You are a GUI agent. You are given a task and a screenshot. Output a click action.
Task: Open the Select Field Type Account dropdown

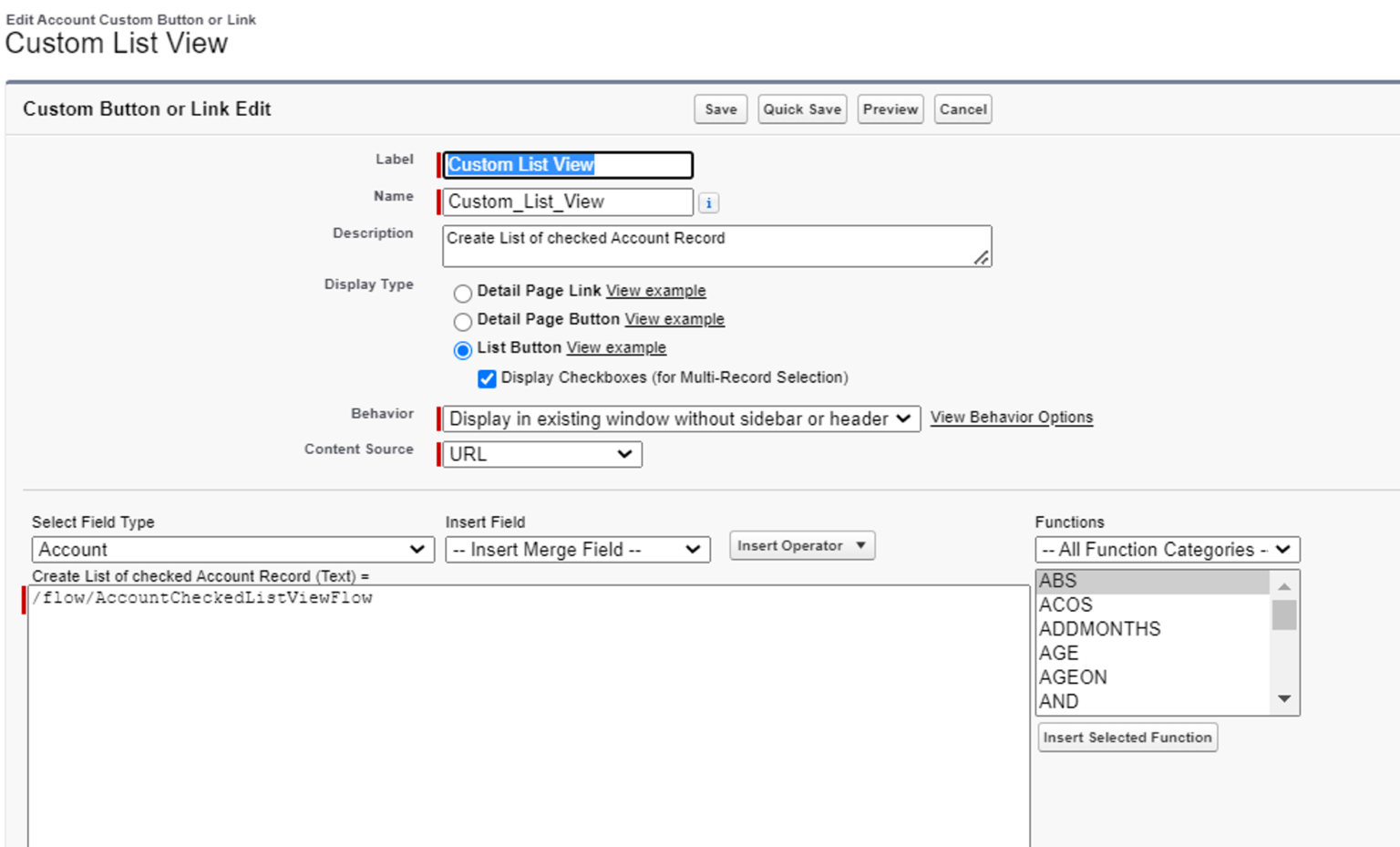click(x=232, y=550)
